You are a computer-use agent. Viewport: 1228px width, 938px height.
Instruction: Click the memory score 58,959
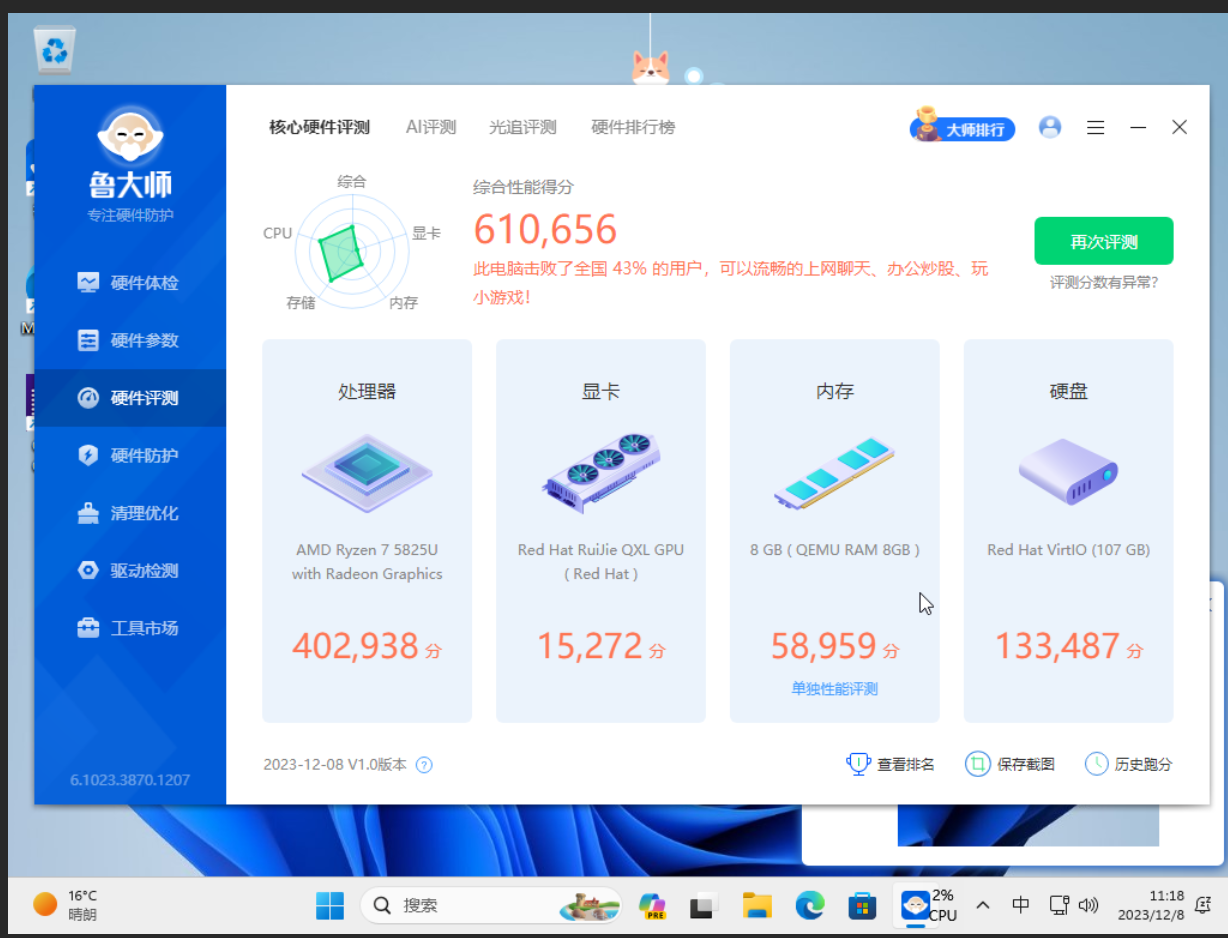[824, 646]
